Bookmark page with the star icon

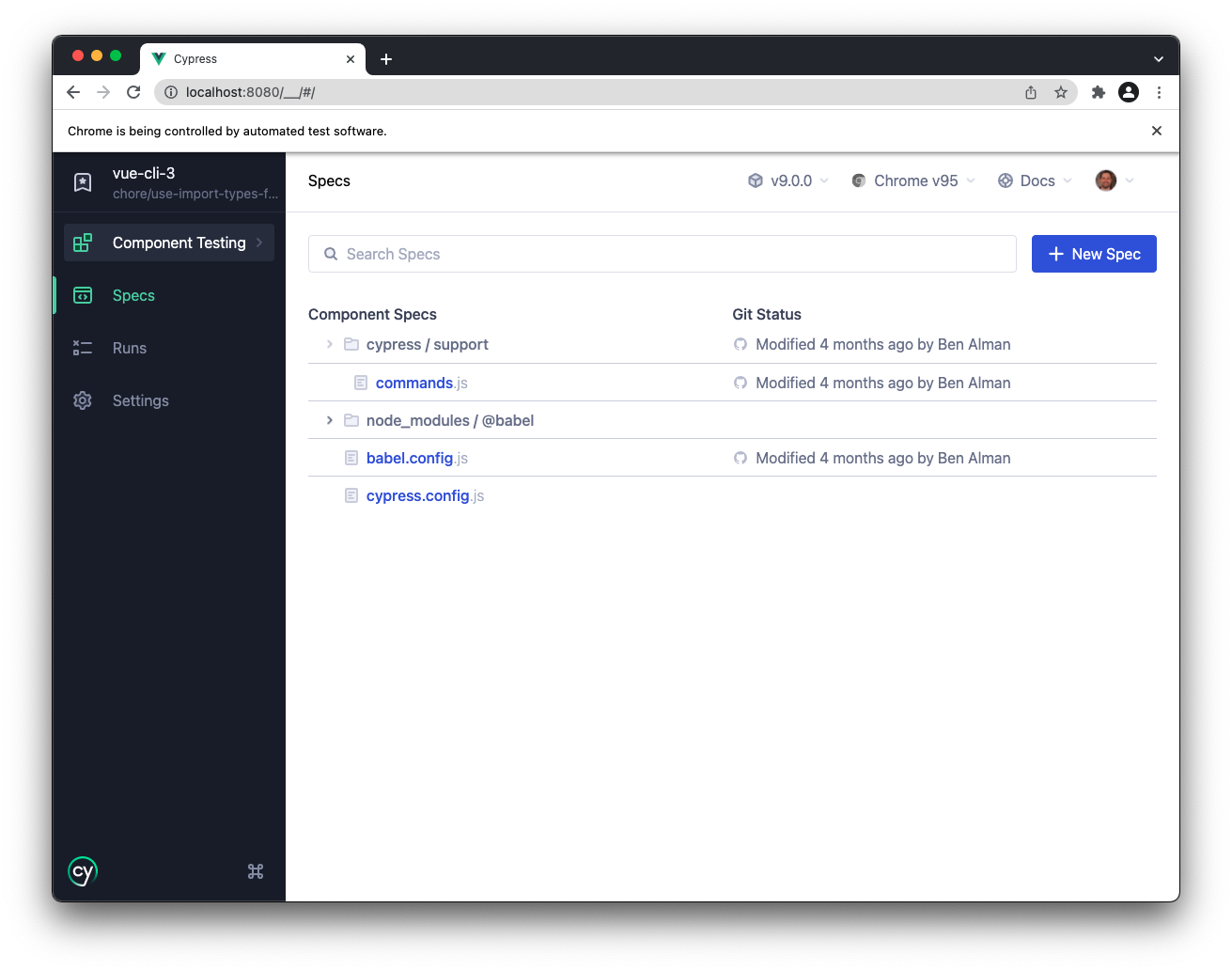pos(1061,92)
